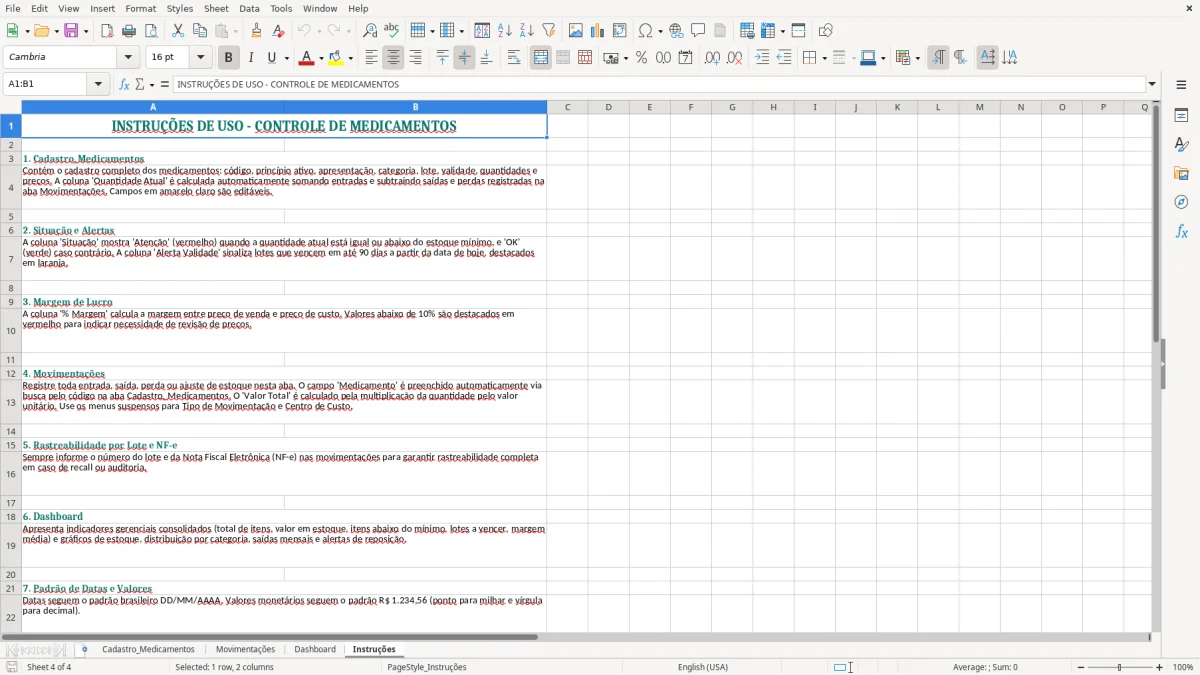Screen dimensions: 1200x675
Task: Open the Sheet menu
Action: pos(217,8)
